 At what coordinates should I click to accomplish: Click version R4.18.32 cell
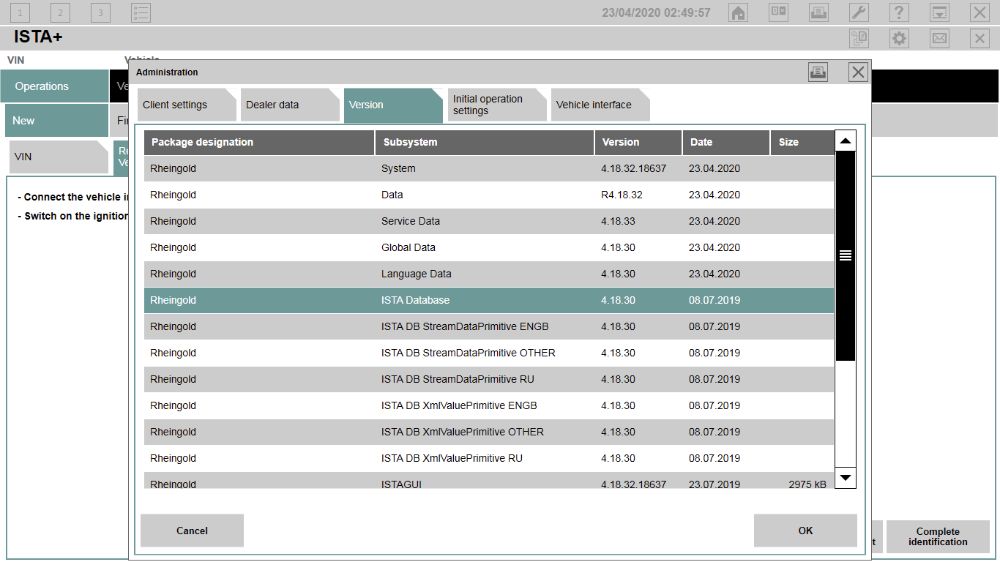pos(622,195)
